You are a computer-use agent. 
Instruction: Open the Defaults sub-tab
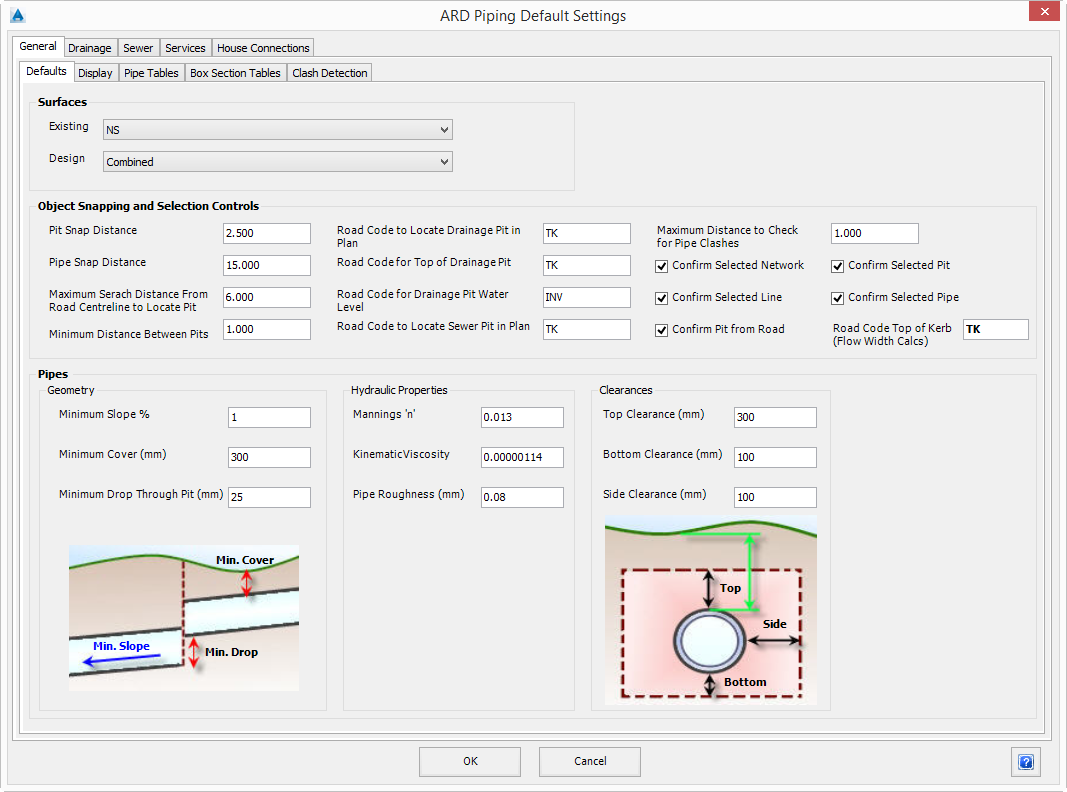point(46,71)
